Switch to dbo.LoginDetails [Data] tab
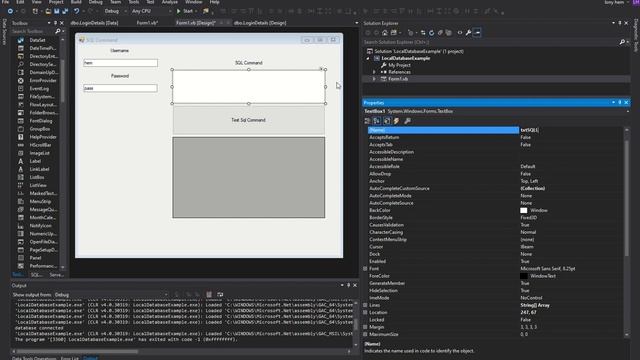640x360 pixels. coord(94,23)
